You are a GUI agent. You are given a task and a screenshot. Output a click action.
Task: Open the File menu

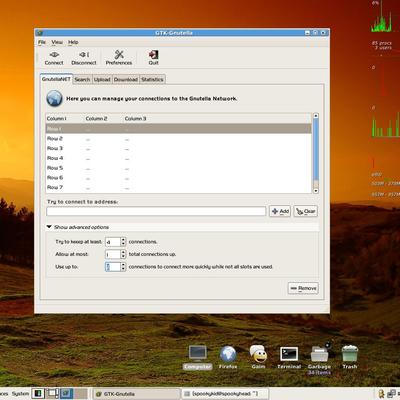[x=42, y=42]
